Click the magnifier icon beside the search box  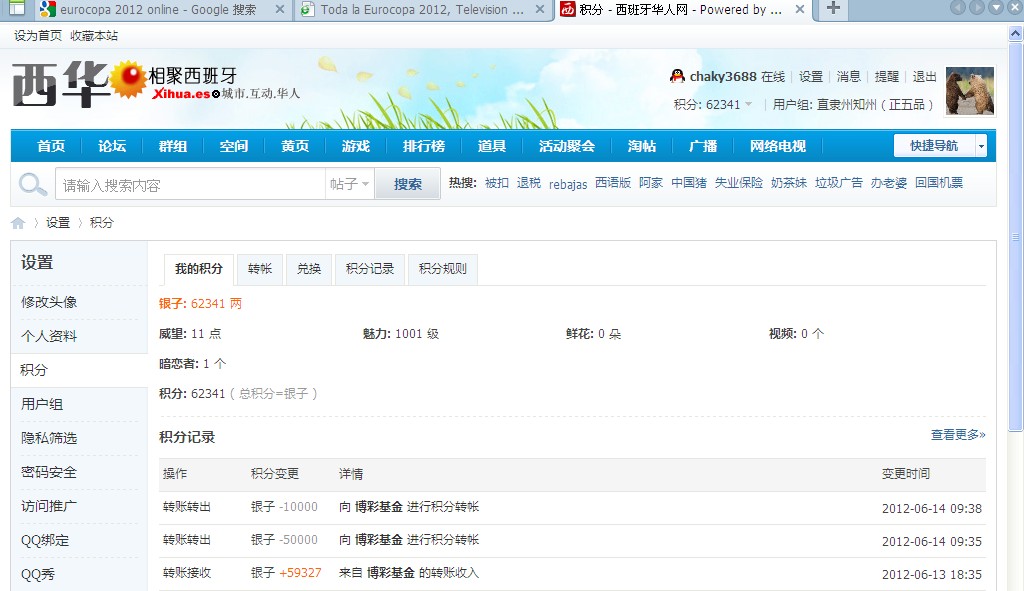pos(32,184)
